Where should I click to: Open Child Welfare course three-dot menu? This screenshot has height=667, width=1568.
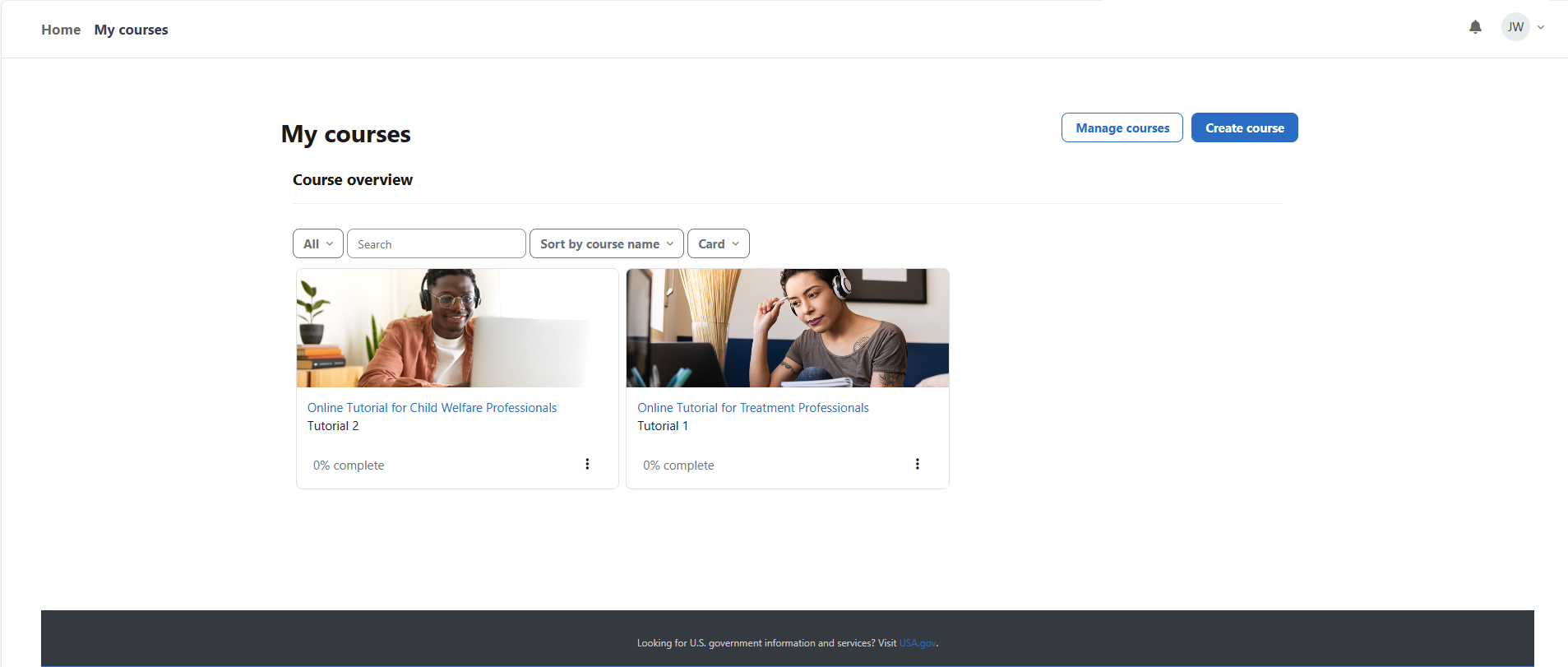[587, 464]
